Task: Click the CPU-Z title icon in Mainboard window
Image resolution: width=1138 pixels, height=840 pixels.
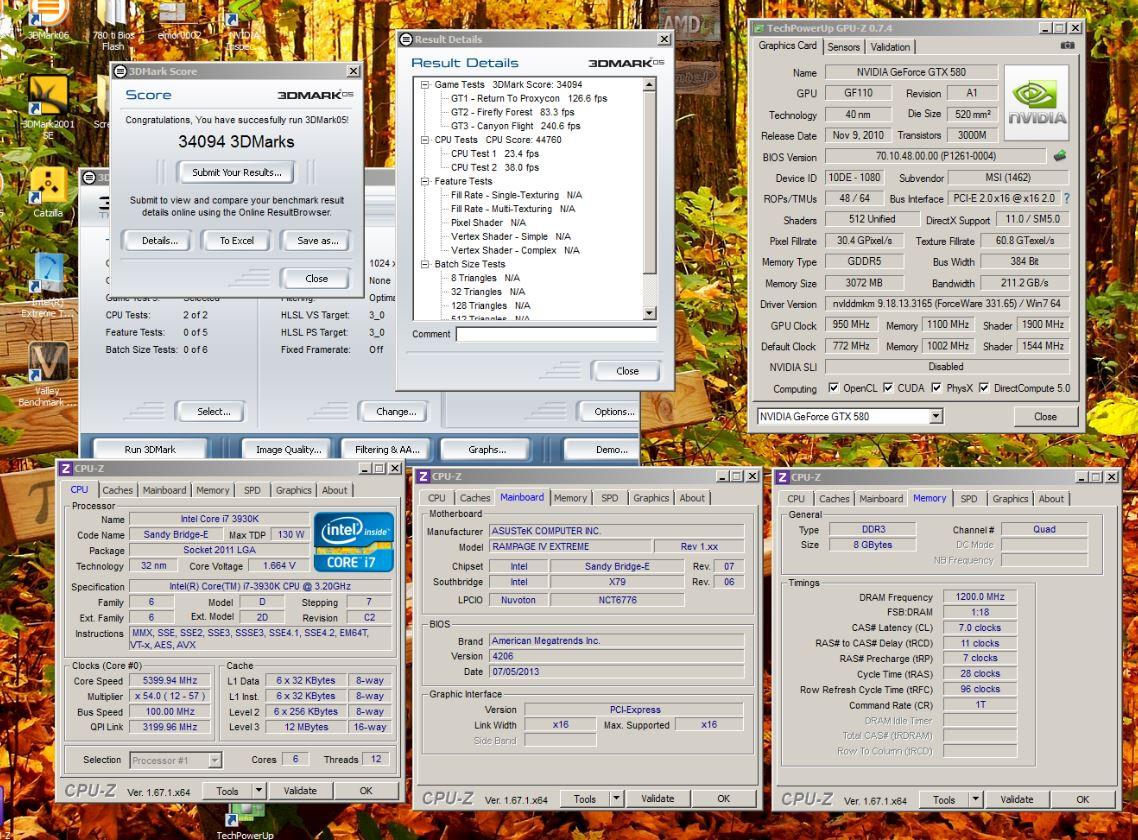Action: click(422, 476)
